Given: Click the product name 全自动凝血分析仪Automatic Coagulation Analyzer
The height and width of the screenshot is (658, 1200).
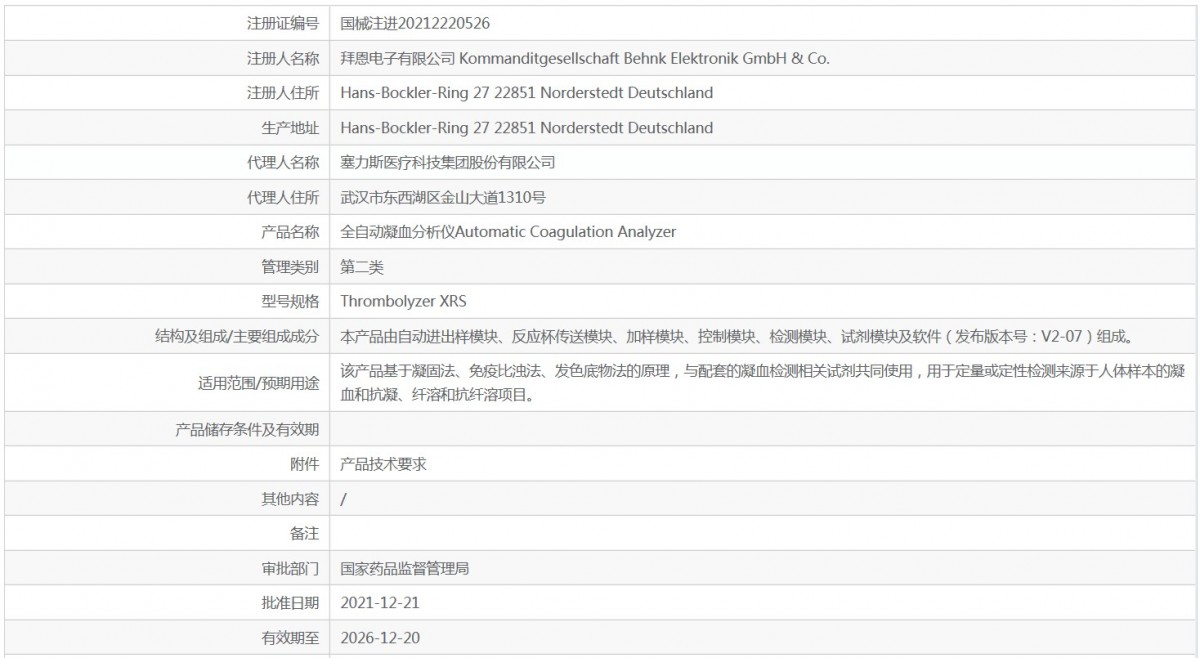Looking at the screenshot, I should (508, 232).
